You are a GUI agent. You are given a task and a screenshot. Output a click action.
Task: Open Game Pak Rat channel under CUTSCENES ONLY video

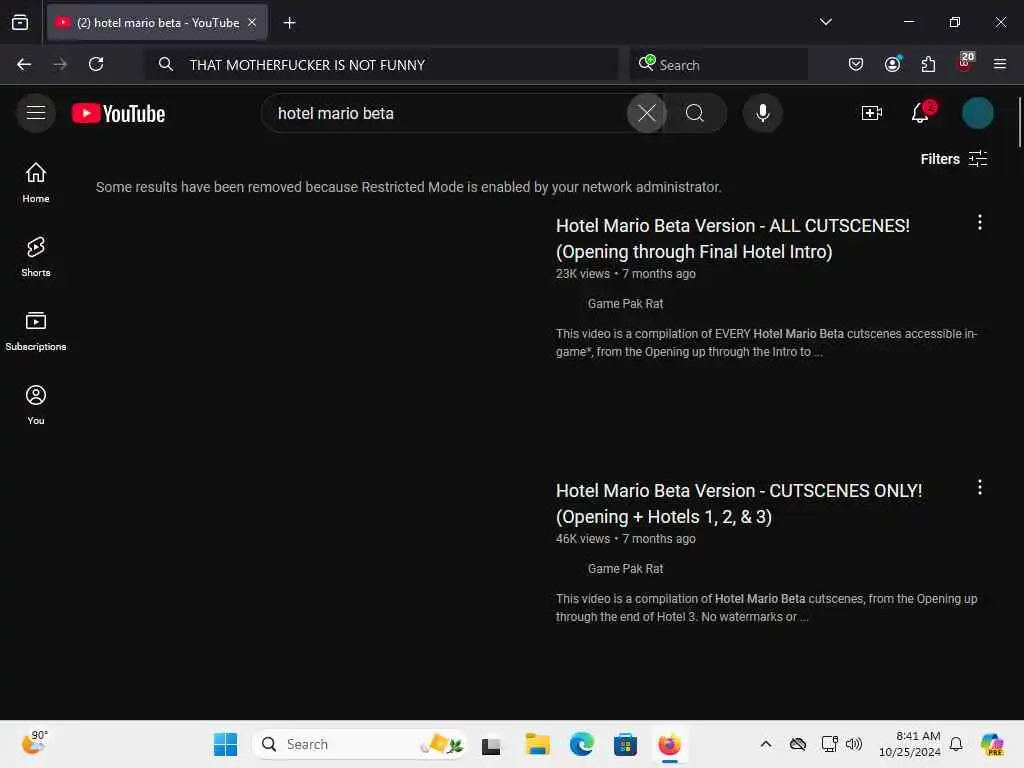tap(625, 569)
